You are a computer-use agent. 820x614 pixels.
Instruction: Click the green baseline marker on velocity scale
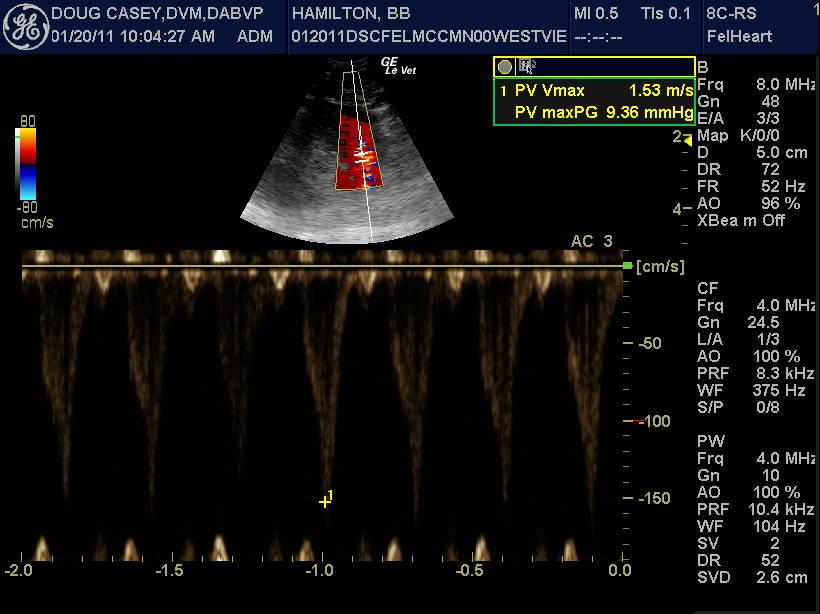tap(628, 266)
